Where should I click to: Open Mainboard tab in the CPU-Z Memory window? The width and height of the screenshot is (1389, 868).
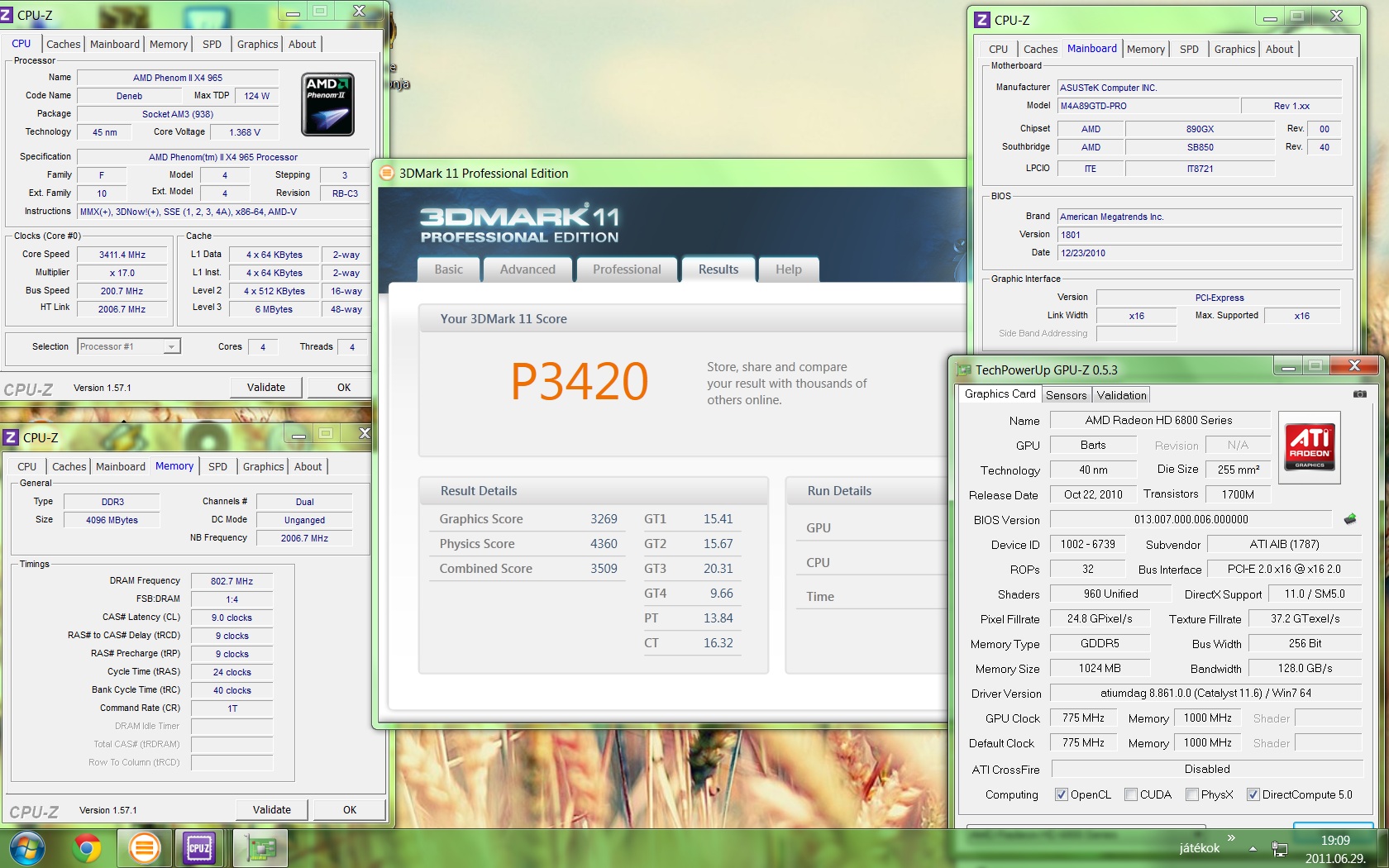120,467
